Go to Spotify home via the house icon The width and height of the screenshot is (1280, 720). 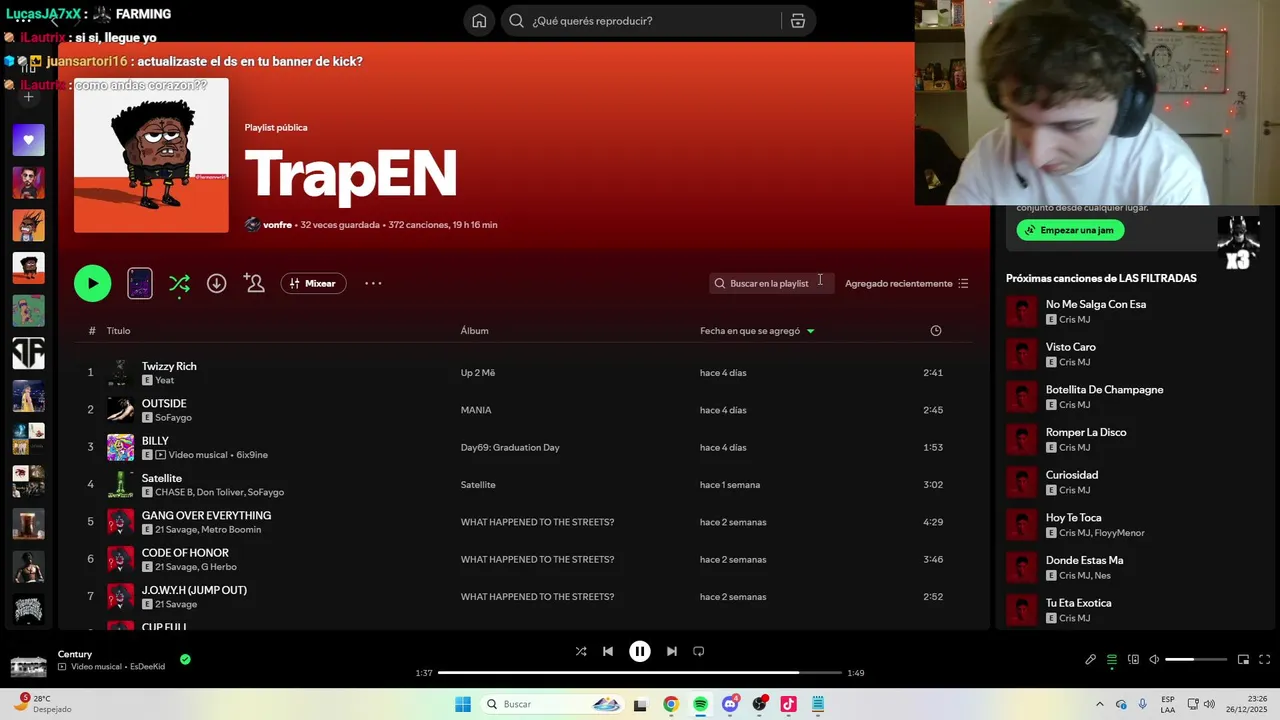[479, 21]
